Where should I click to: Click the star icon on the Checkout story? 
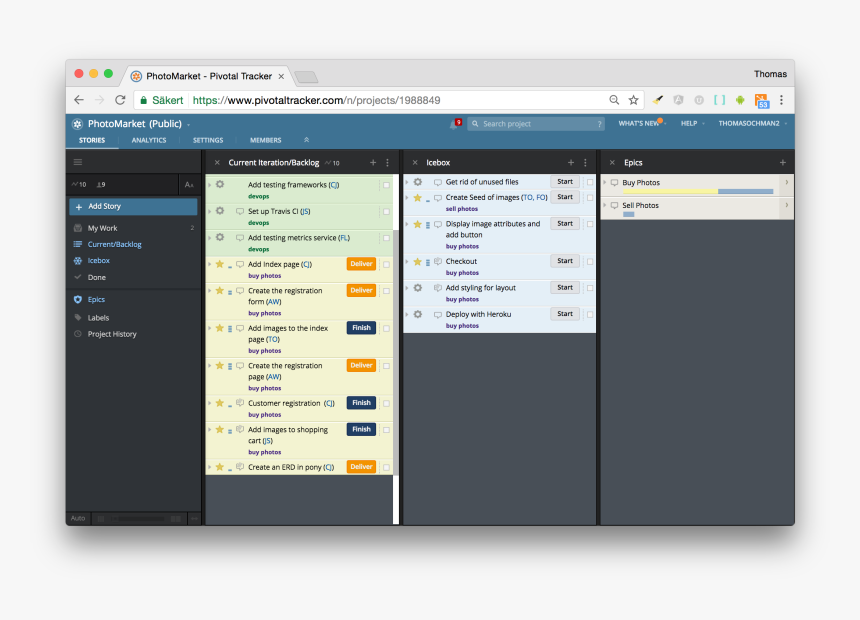(417, 261)
